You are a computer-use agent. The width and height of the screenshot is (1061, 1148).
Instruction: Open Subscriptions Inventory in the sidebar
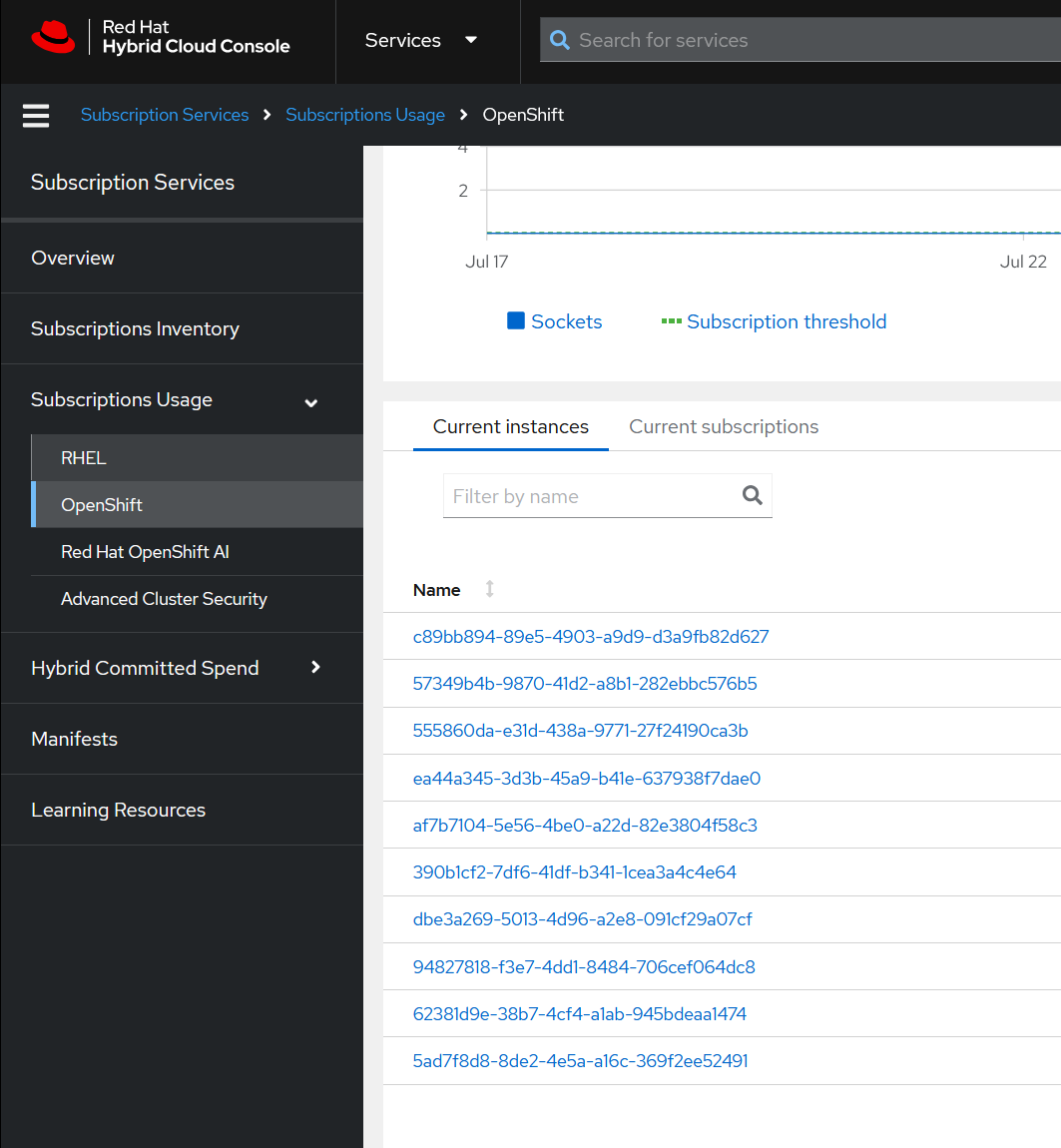[135, 328]
